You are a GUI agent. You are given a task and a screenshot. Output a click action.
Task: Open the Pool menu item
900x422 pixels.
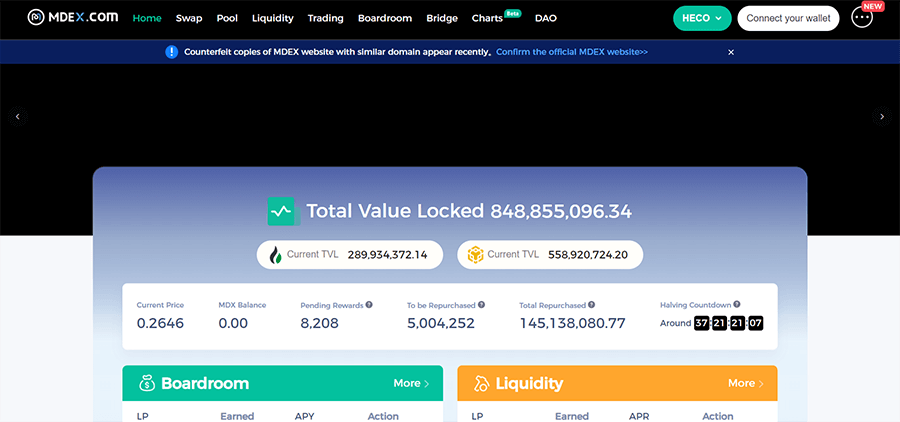227,18
